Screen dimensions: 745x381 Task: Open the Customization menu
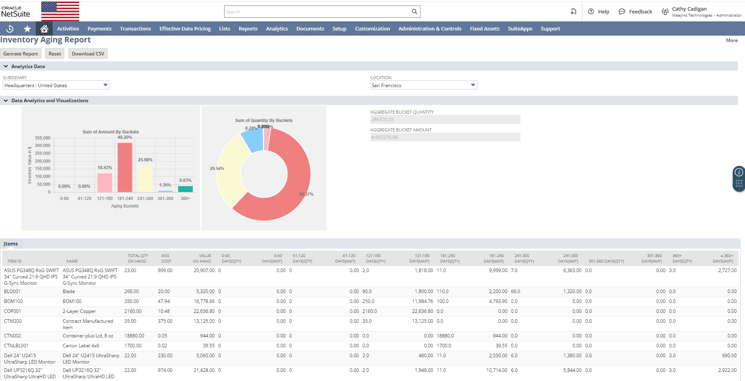(372, 29)
